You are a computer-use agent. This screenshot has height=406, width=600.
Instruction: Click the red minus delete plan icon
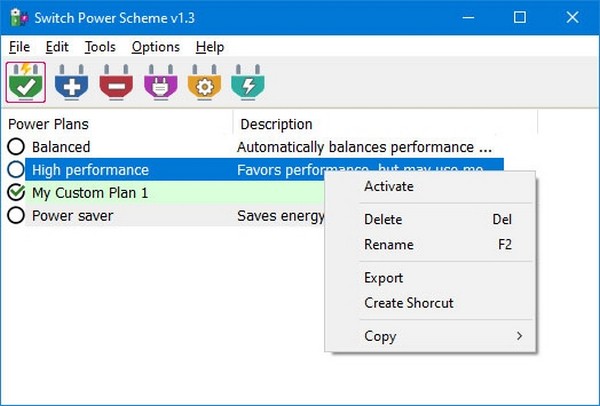[116, 84]
